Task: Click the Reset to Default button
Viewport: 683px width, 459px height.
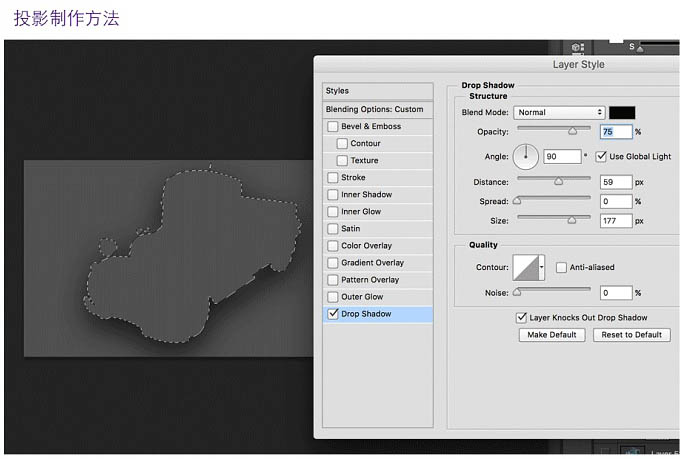Action: point(632,335)
